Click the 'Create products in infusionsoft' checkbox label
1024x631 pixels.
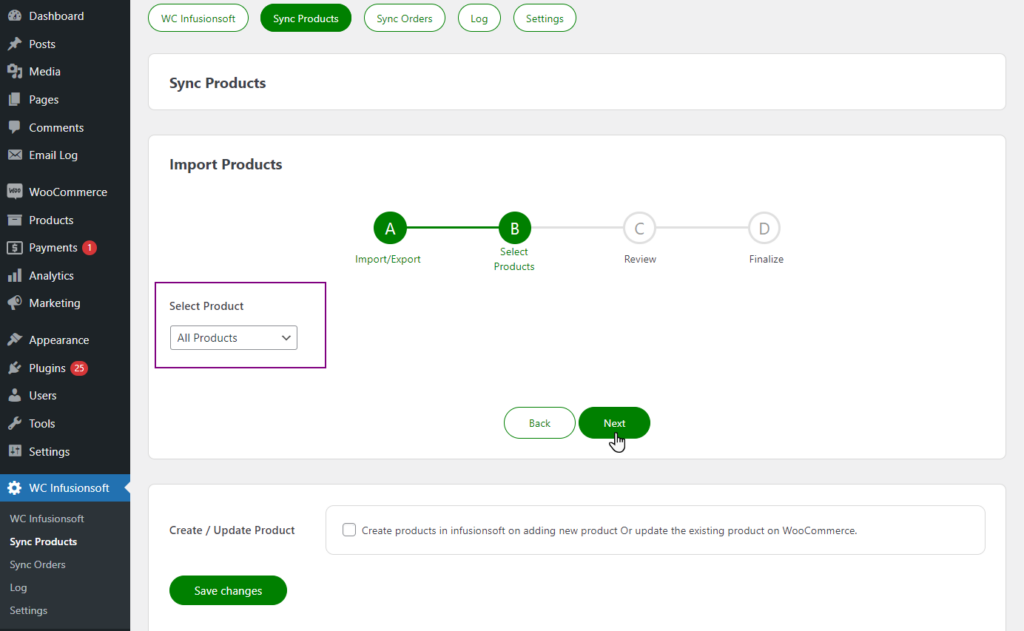tap(609, 530)
